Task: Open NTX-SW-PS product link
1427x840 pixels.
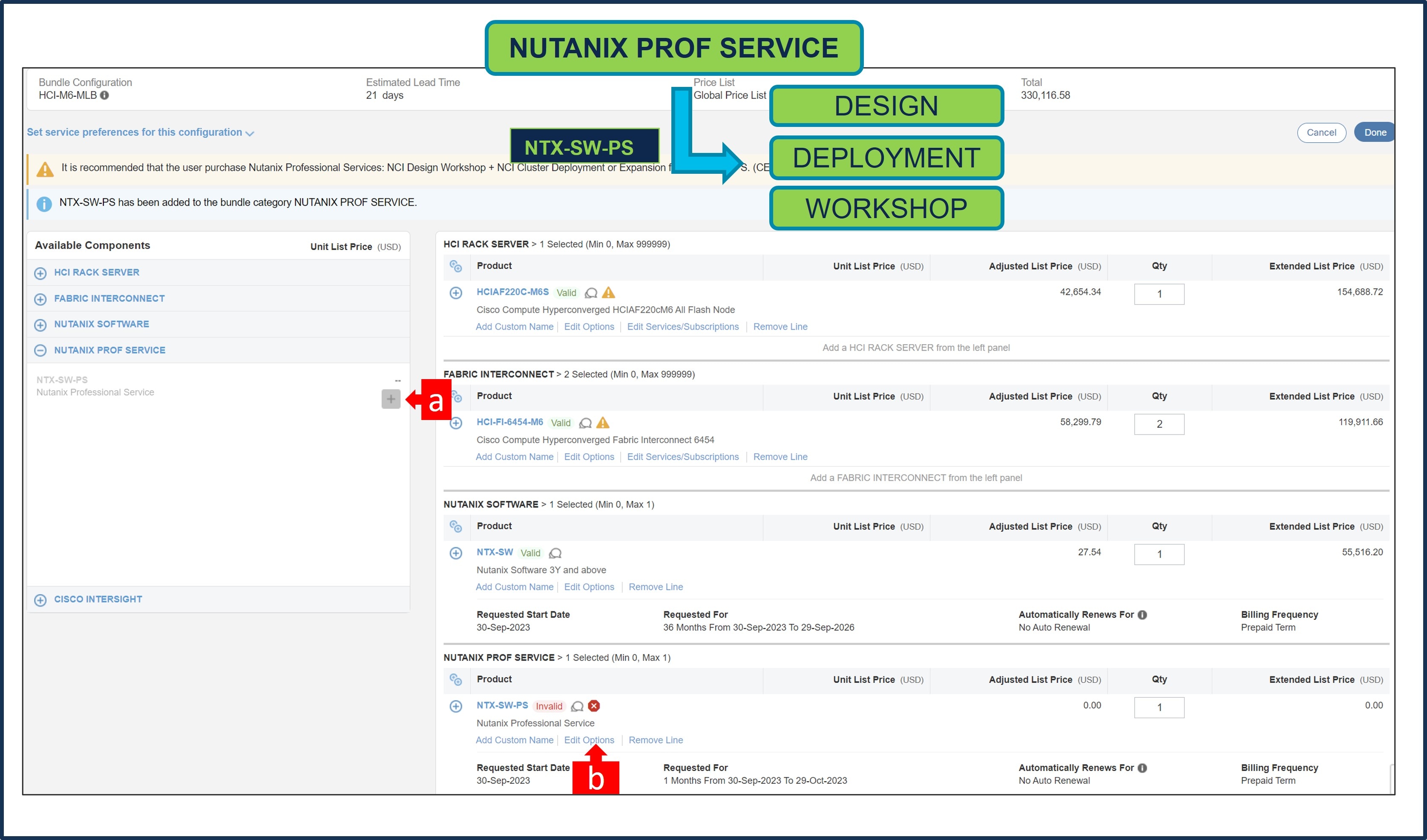Action: (x=502, y=705)
